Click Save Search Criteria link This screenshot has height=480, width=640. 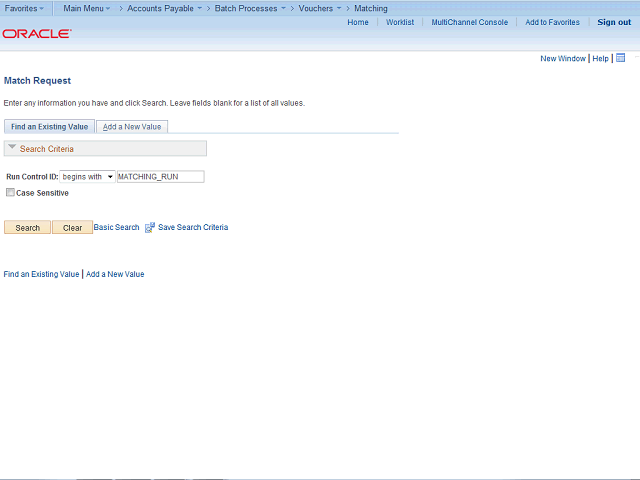tap(193, 227)
